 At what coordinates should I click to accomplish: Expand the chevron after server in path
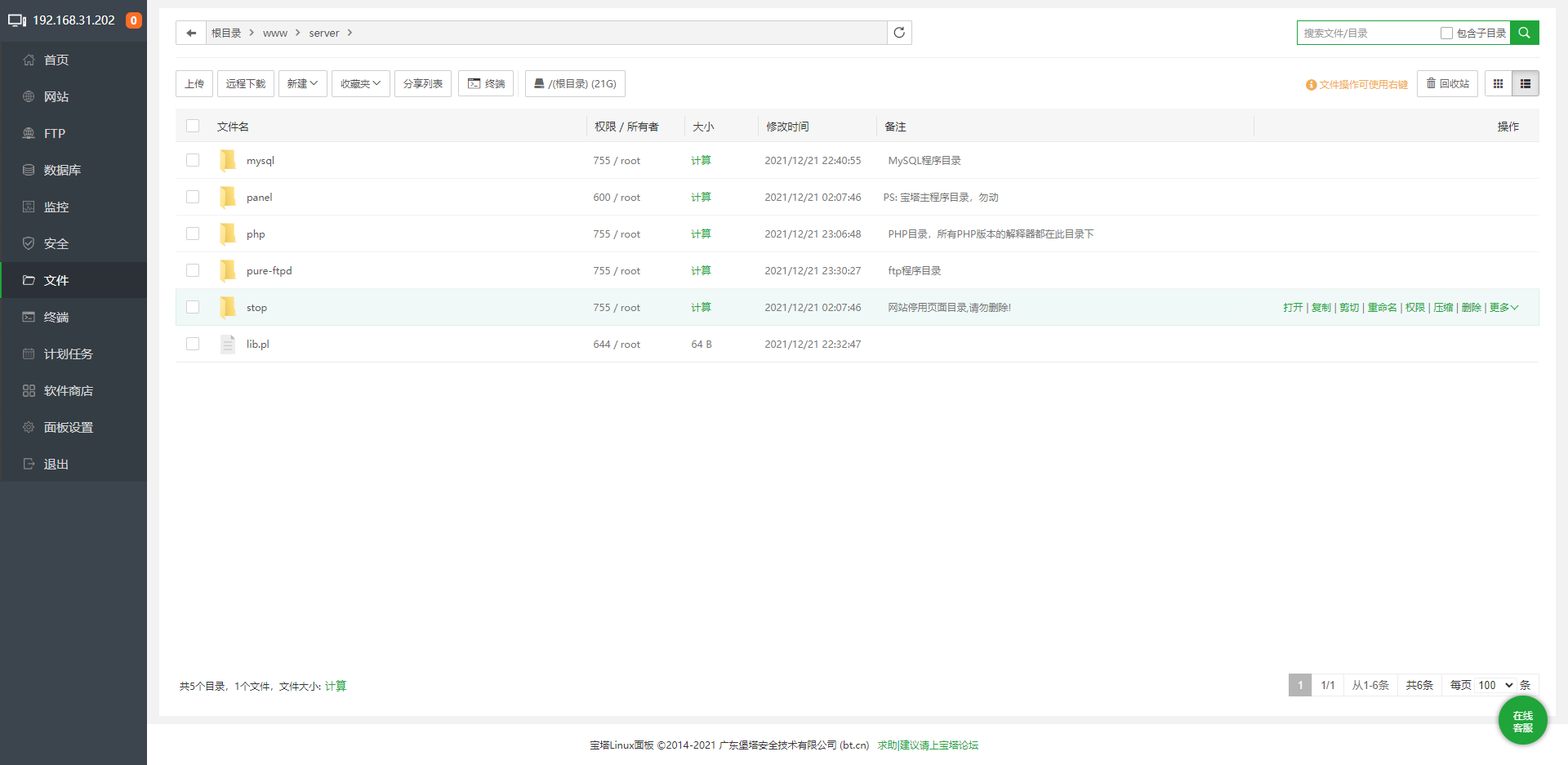[x=350, y=33]
